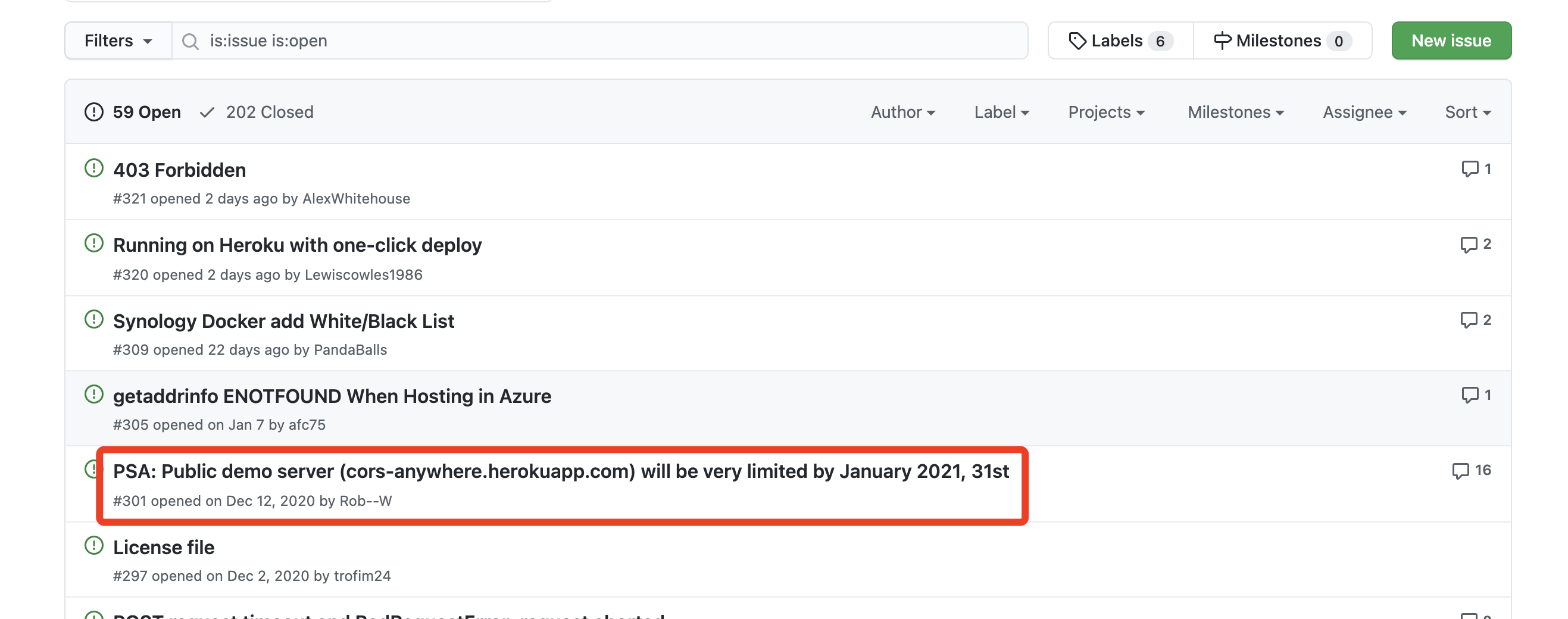This screenshot has height=619, width=1568.
Task: Click the 16 comments icon on PSA issue
Action: [x=1460, y=470]
